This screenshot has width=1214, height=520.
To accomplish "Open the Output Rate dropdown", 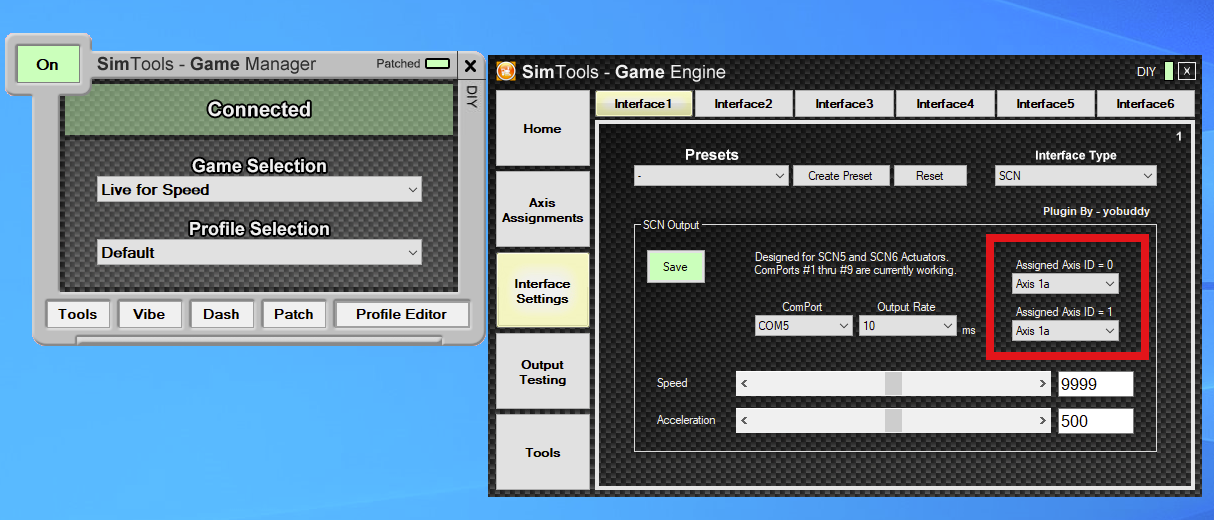I will (908, 326).
